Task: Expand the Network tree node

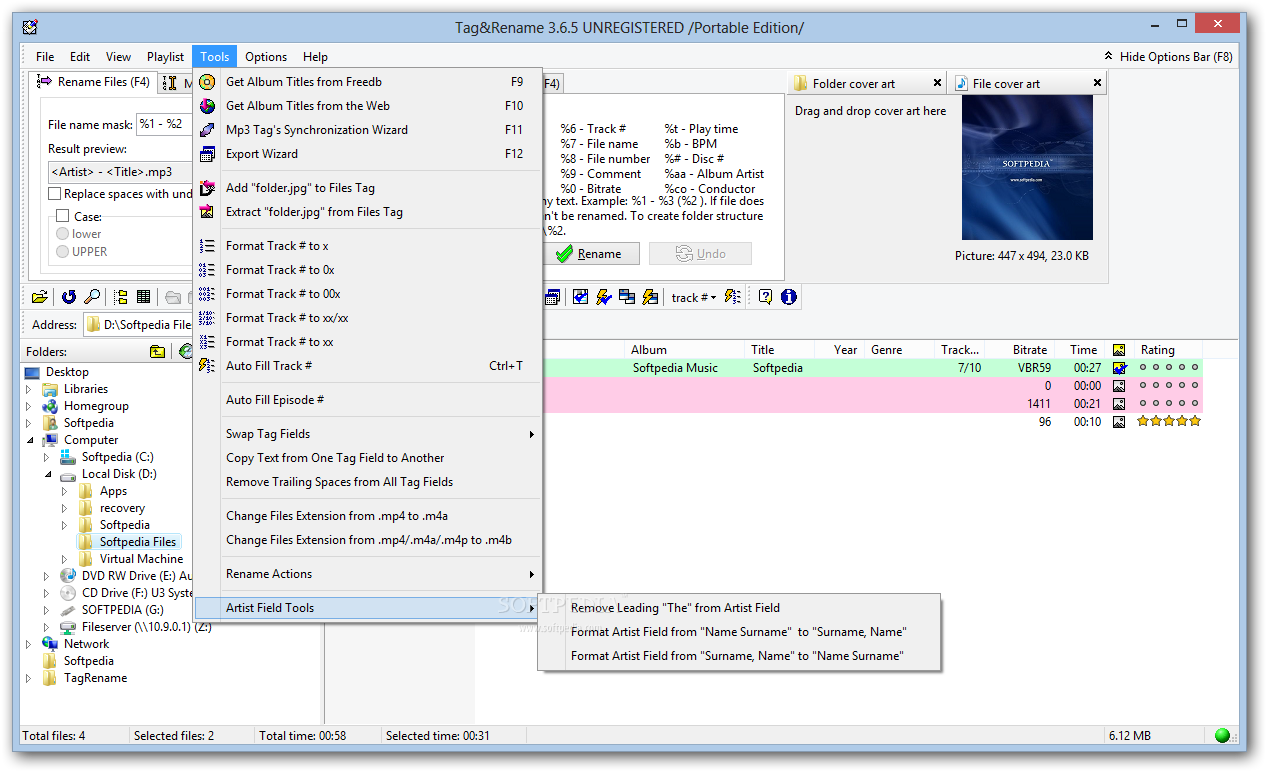Action: [x=29, y=644]
